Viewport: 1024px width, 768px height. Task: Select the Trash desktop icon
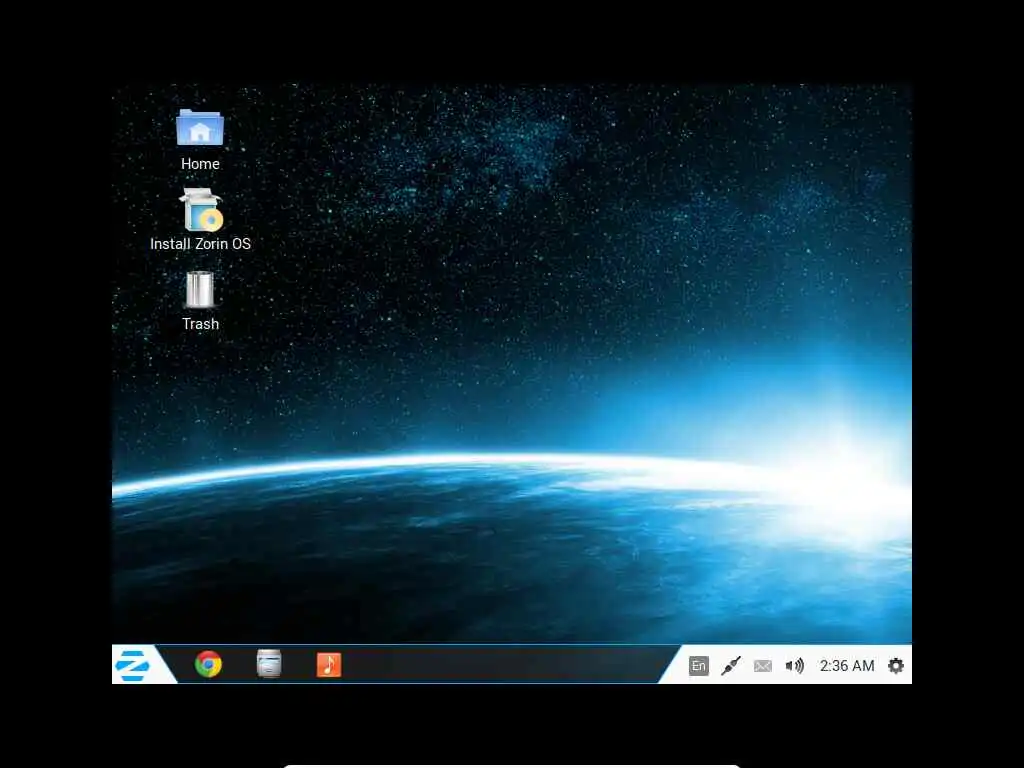click(x=200, y=290)
